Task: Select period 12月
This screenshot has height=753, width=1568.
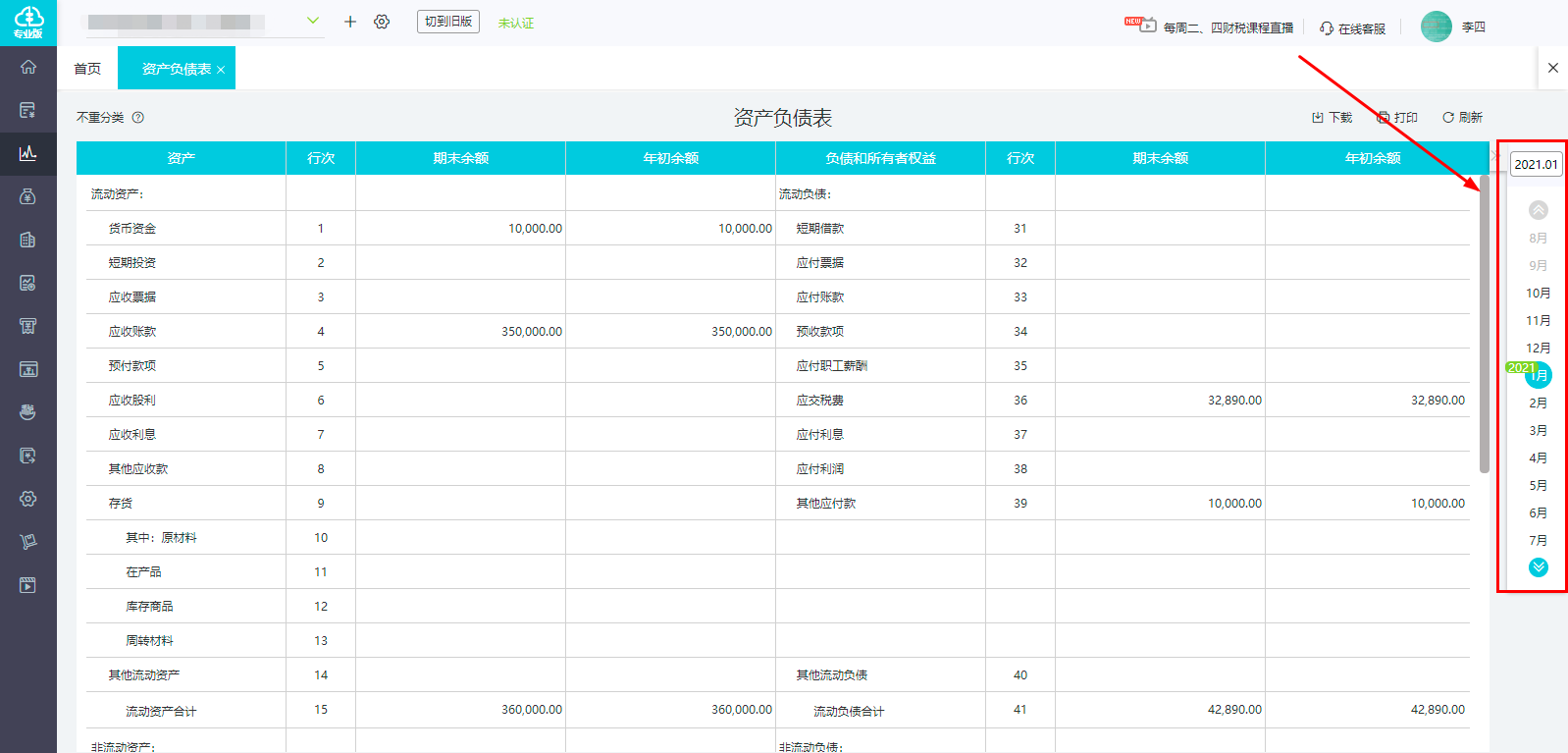Action: [1539, 349]
